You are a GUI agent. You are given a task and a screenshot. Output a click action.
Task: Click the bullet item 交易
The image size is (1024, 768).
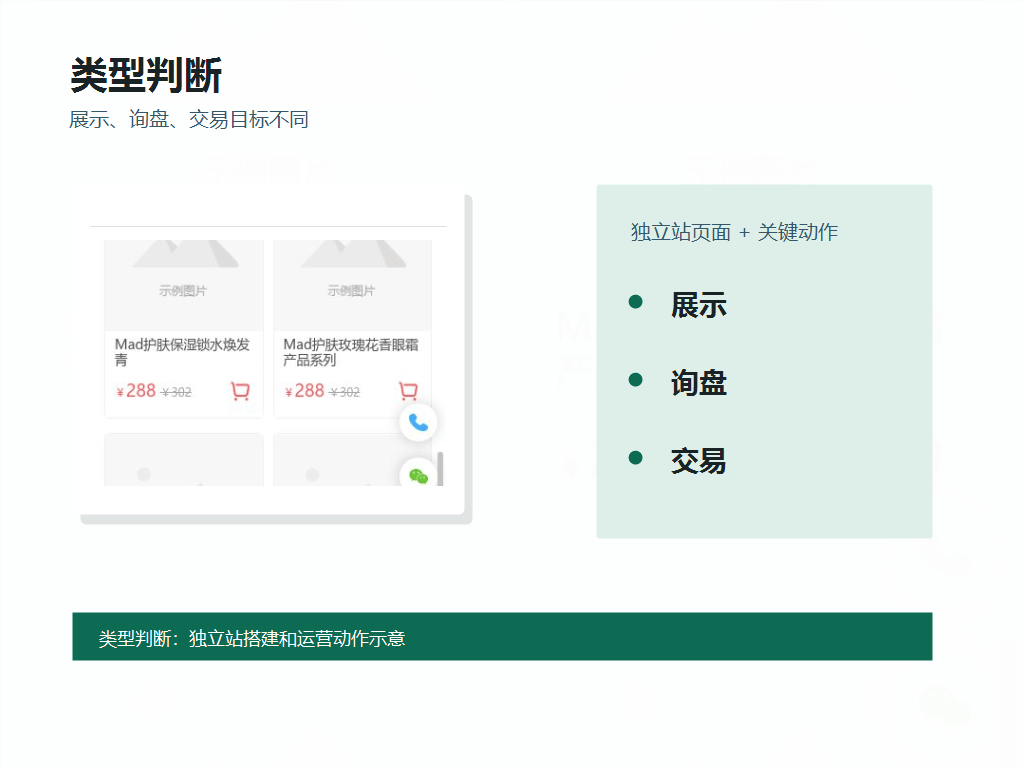698,461
